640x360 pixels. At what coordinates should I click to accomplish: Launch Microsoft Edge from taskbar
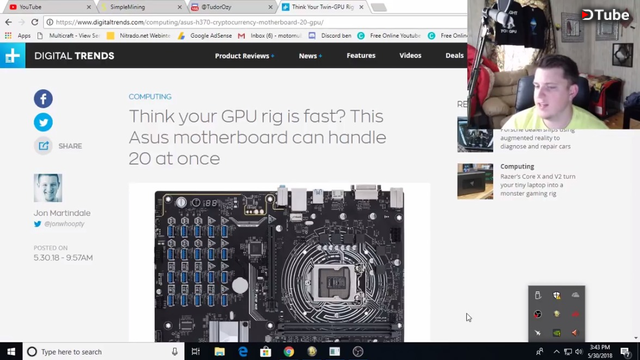tap(243, 351)
